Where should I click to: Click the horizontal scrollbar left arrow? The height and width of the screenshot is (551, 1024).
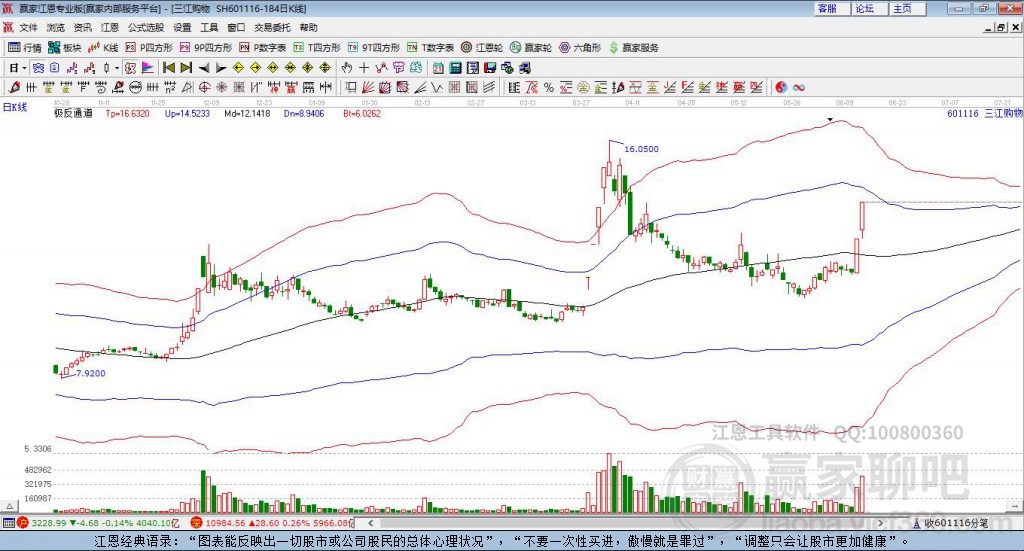click(370, 523)
